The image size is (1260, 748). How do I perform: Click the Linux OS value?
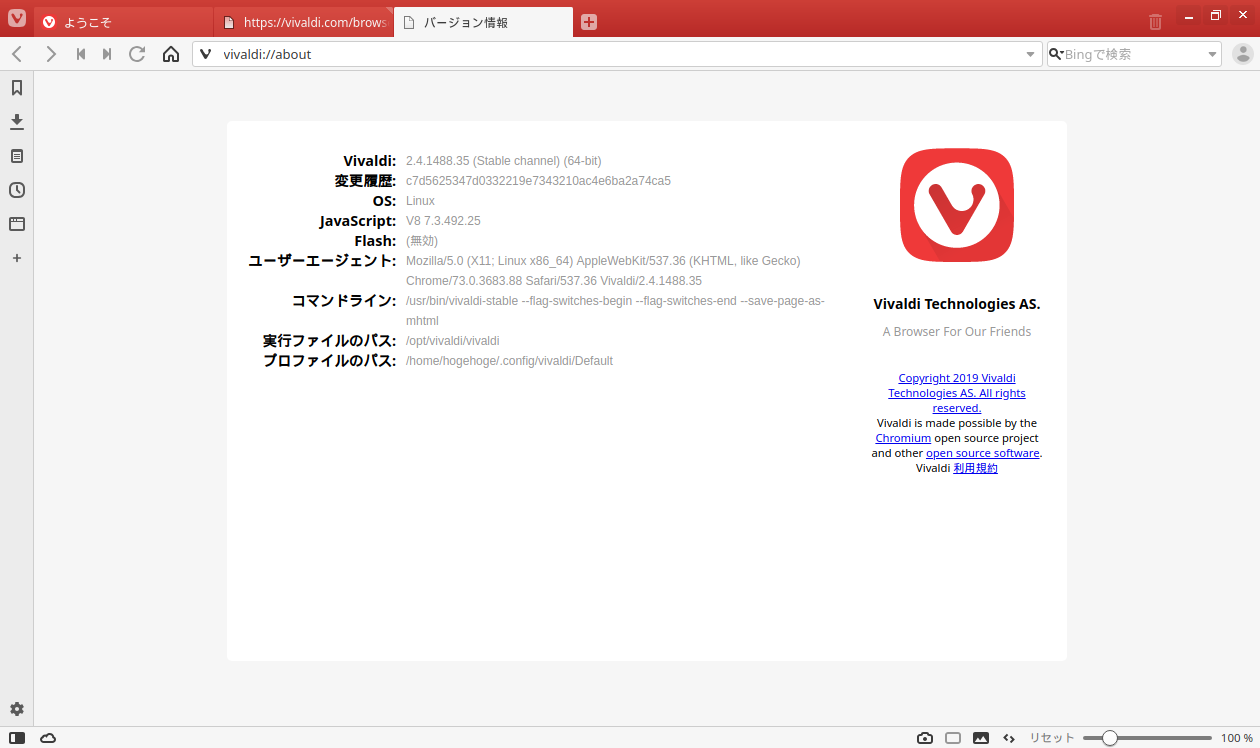tap(420, 201)
